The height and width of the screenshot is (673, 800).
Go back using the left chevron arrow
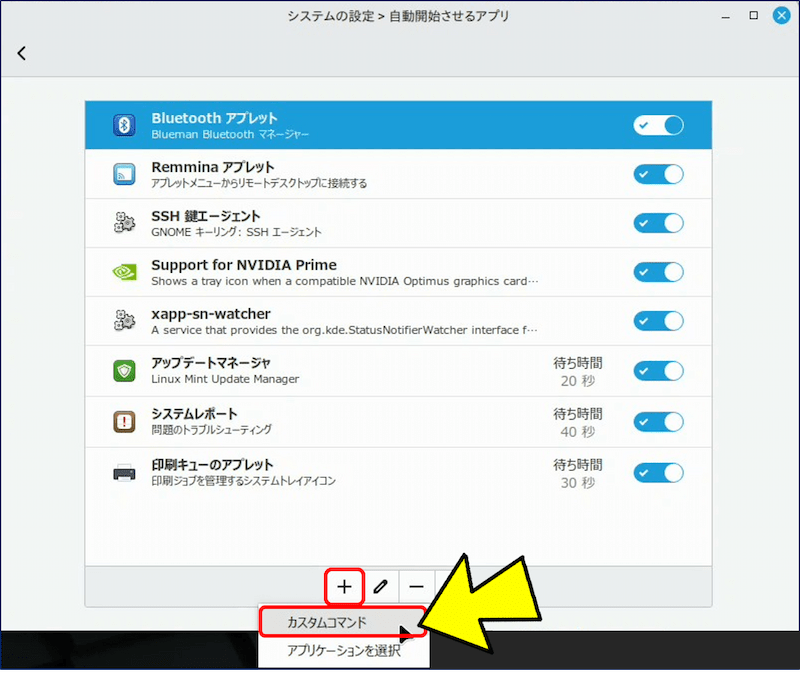point(22,53)
